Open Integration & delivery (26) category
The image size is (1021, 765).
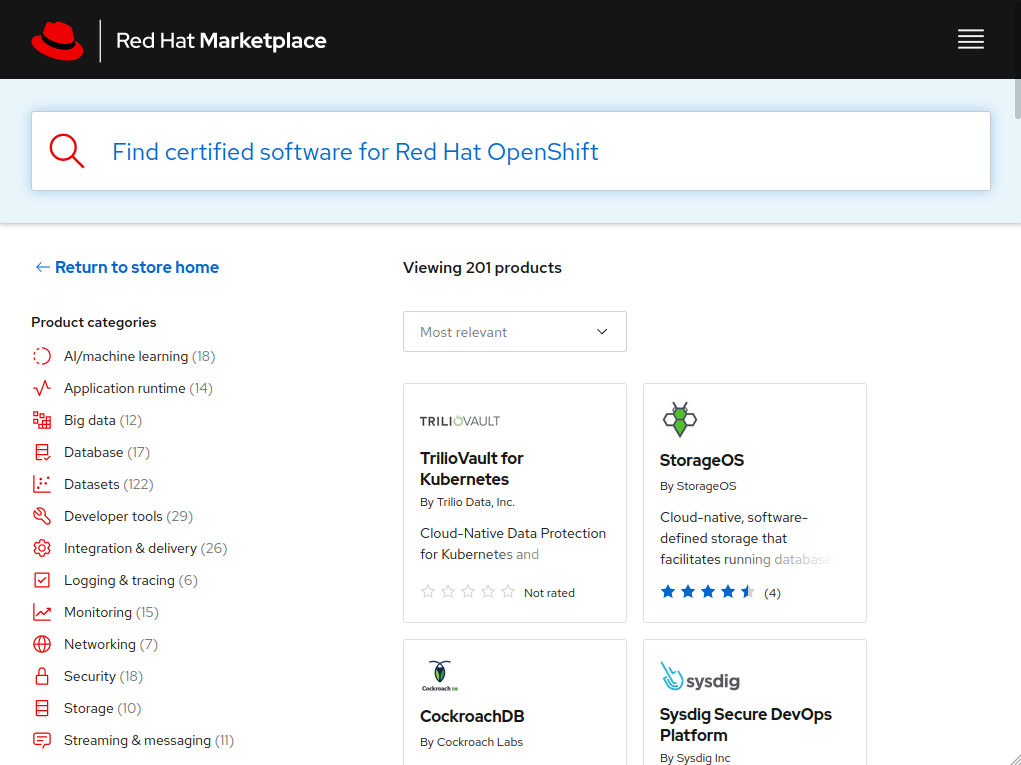click(145, 548)
